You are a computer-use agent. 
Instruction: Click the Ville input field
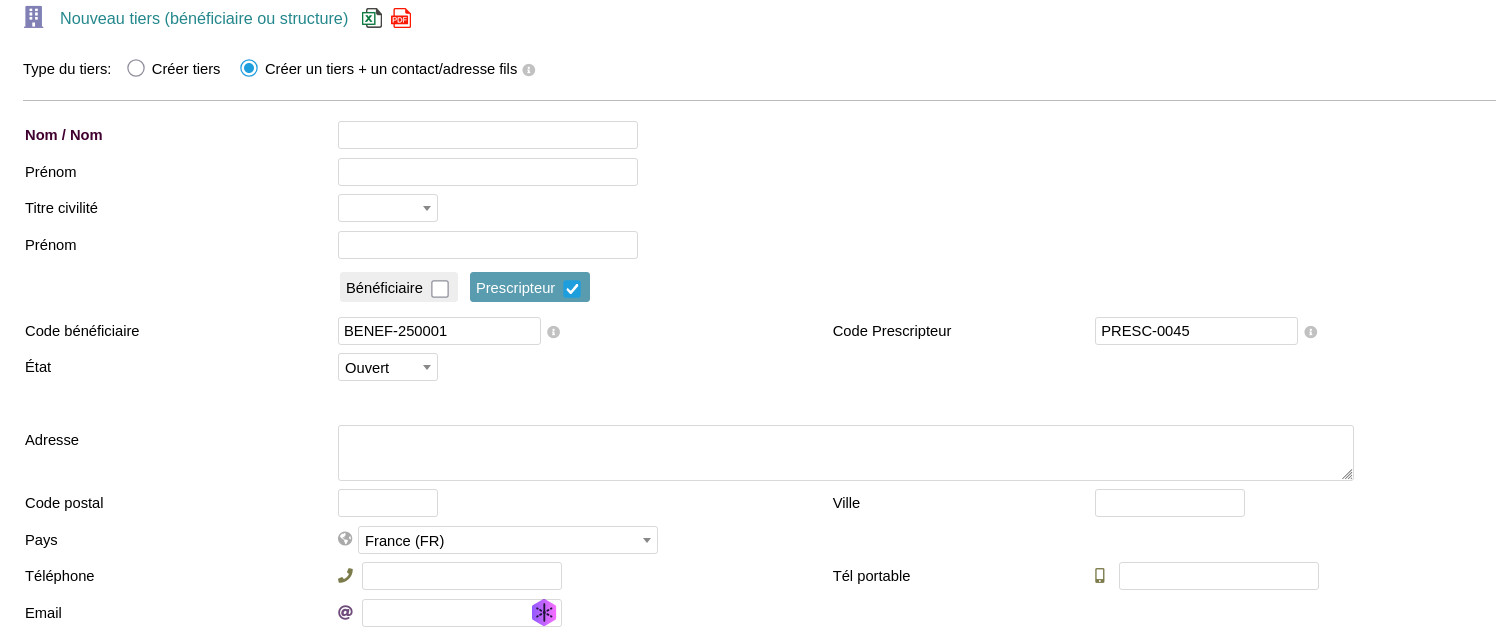tap(1169, 503)
